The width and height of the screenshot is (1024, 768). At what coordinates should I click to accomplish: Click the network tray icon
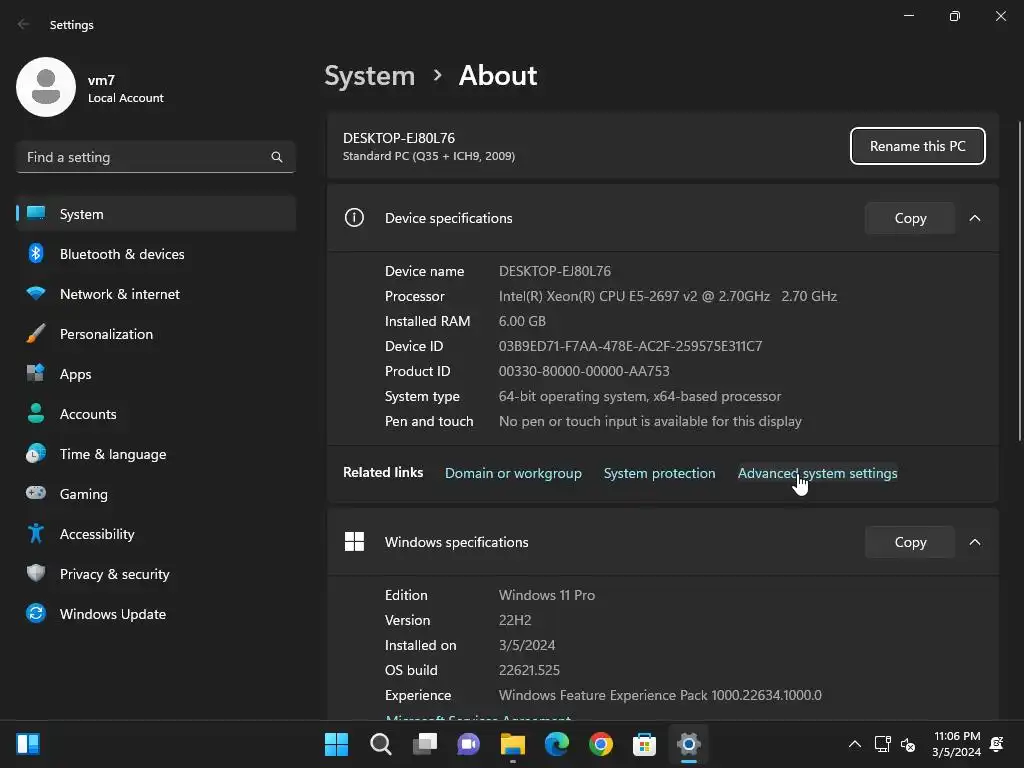[x=882, y=744]
